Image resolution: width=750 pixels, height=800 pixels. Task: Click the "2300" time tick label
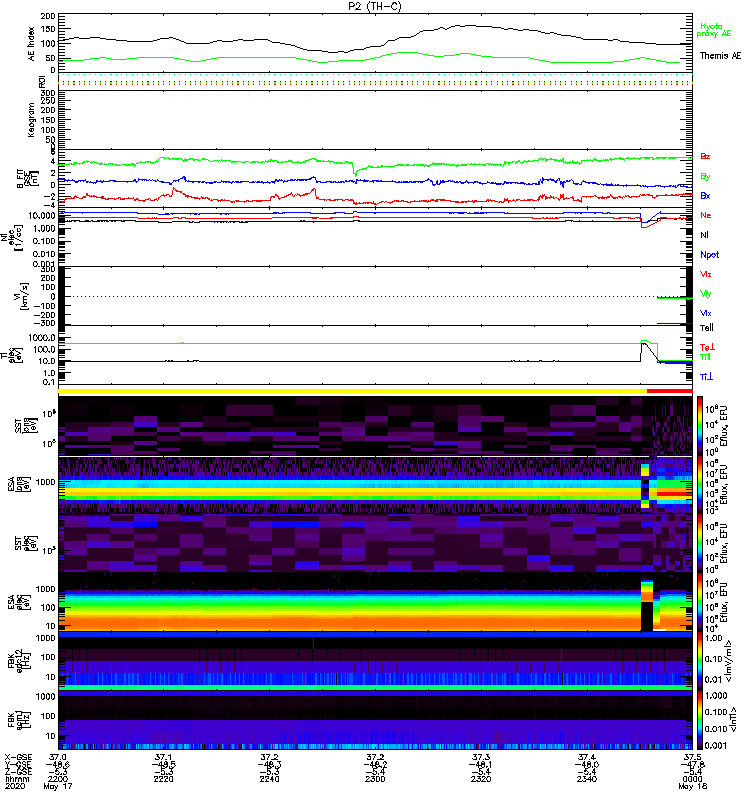(375, 779)
